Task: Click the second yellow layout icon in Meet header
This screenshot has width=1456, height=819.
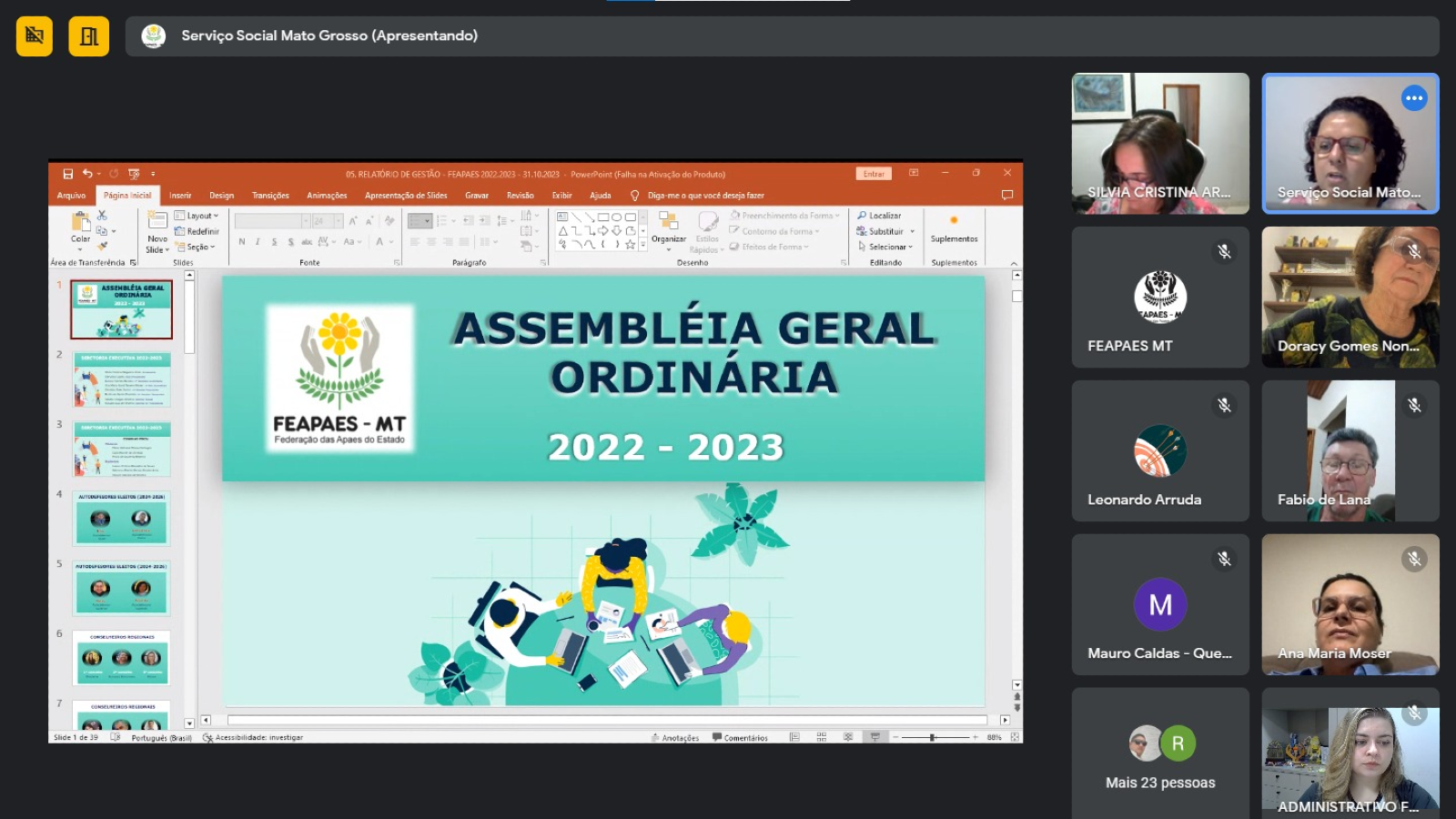Action: coord(89,36)
